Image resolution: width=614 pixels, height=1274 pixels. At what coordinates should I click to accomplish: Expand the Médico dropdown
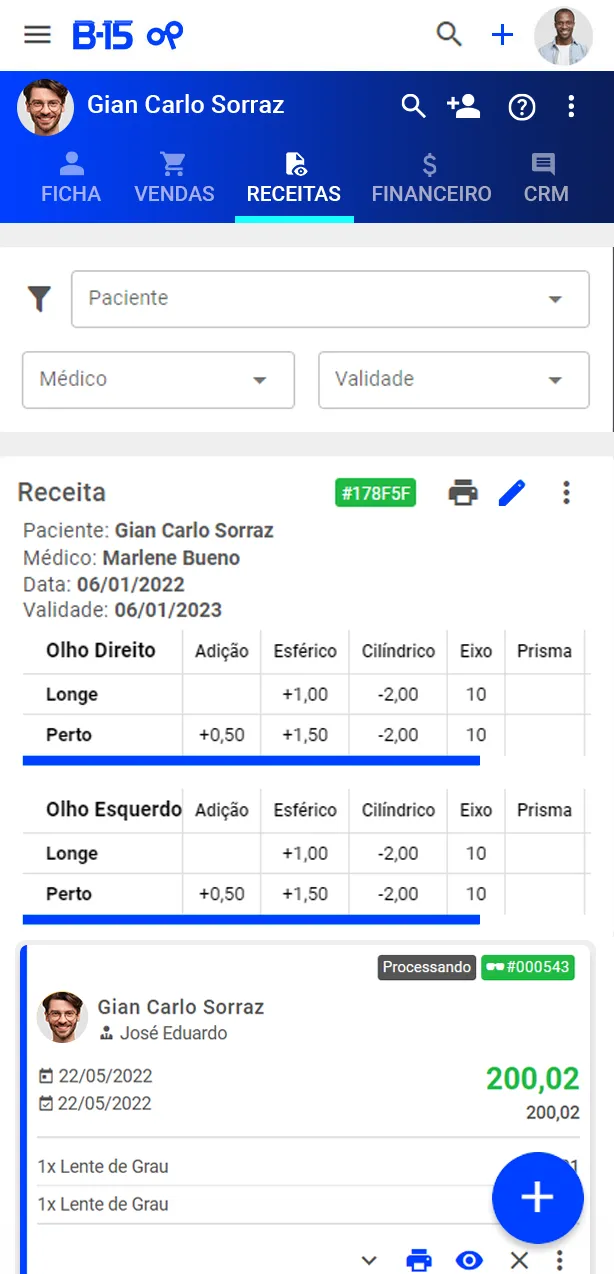pyautogui.click(x=157, y=380)
